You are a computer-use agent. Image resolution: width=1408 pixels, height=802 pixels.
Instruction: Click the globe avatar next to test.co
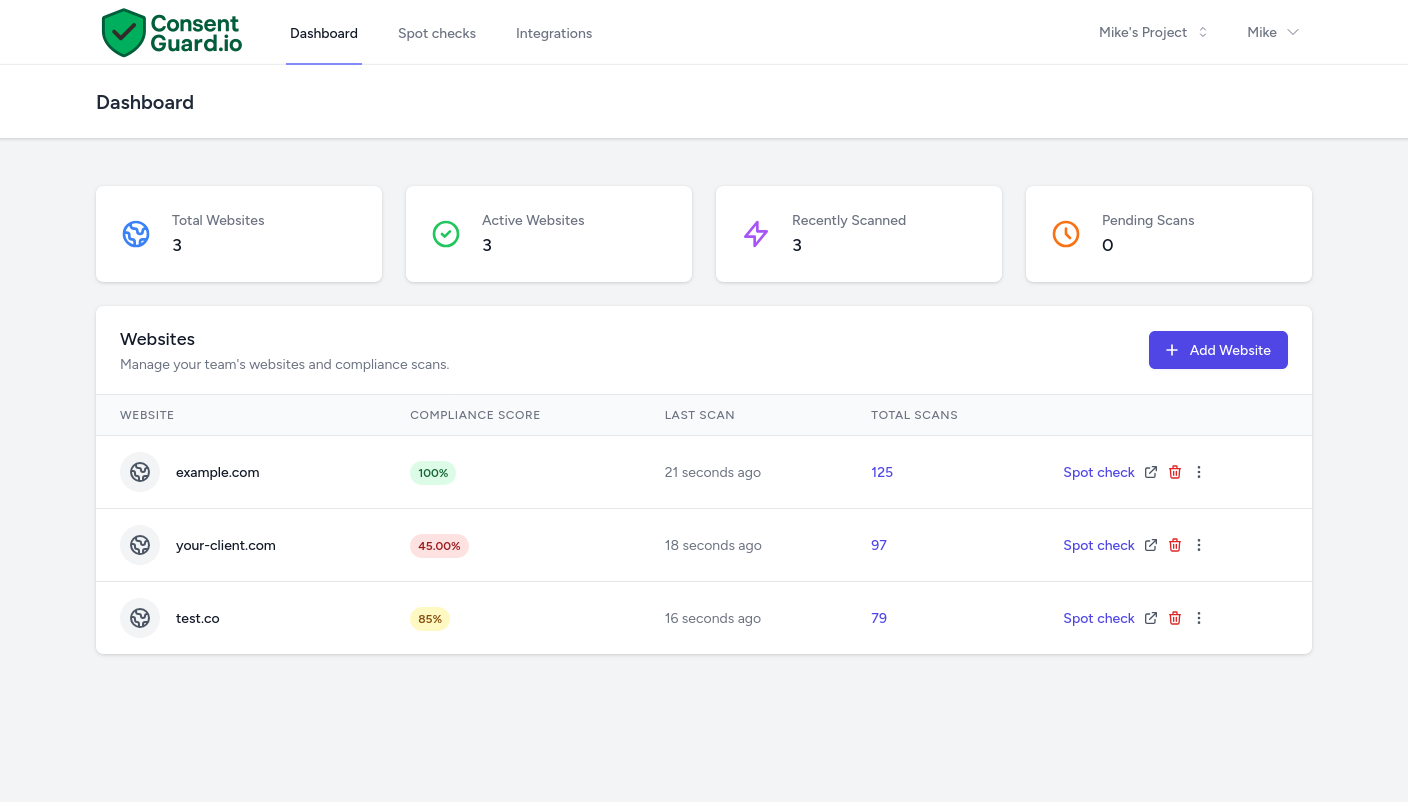tap(140, 617)
